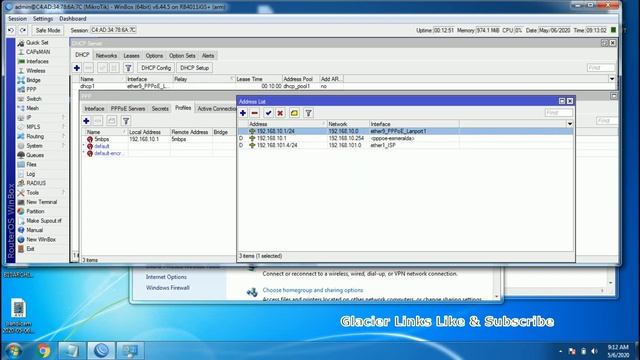Open Windows Firewall link
Screen dimensions: 640x360
click(168, 288)
